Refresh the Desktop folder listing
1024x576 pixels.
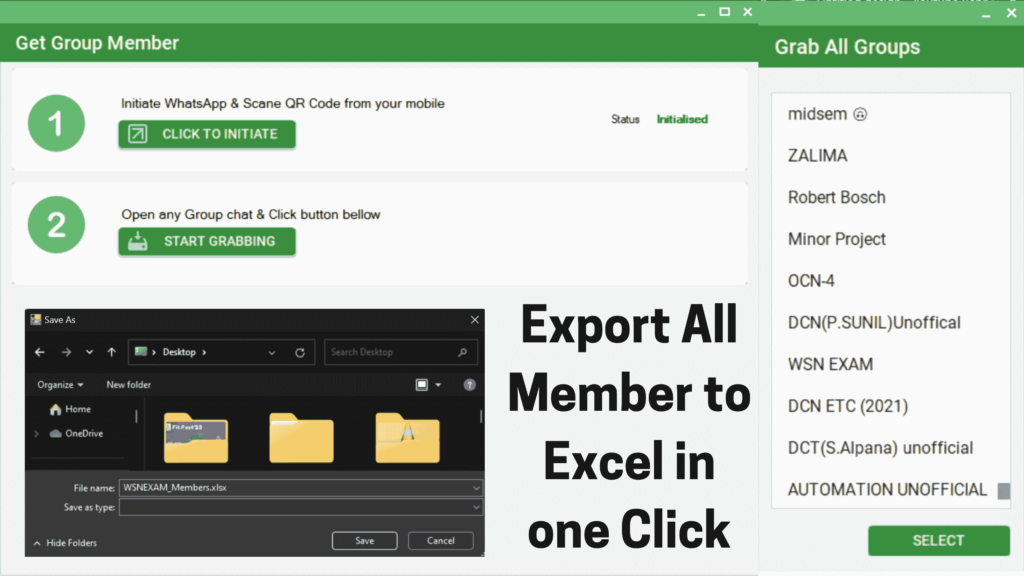coord(300,352)
